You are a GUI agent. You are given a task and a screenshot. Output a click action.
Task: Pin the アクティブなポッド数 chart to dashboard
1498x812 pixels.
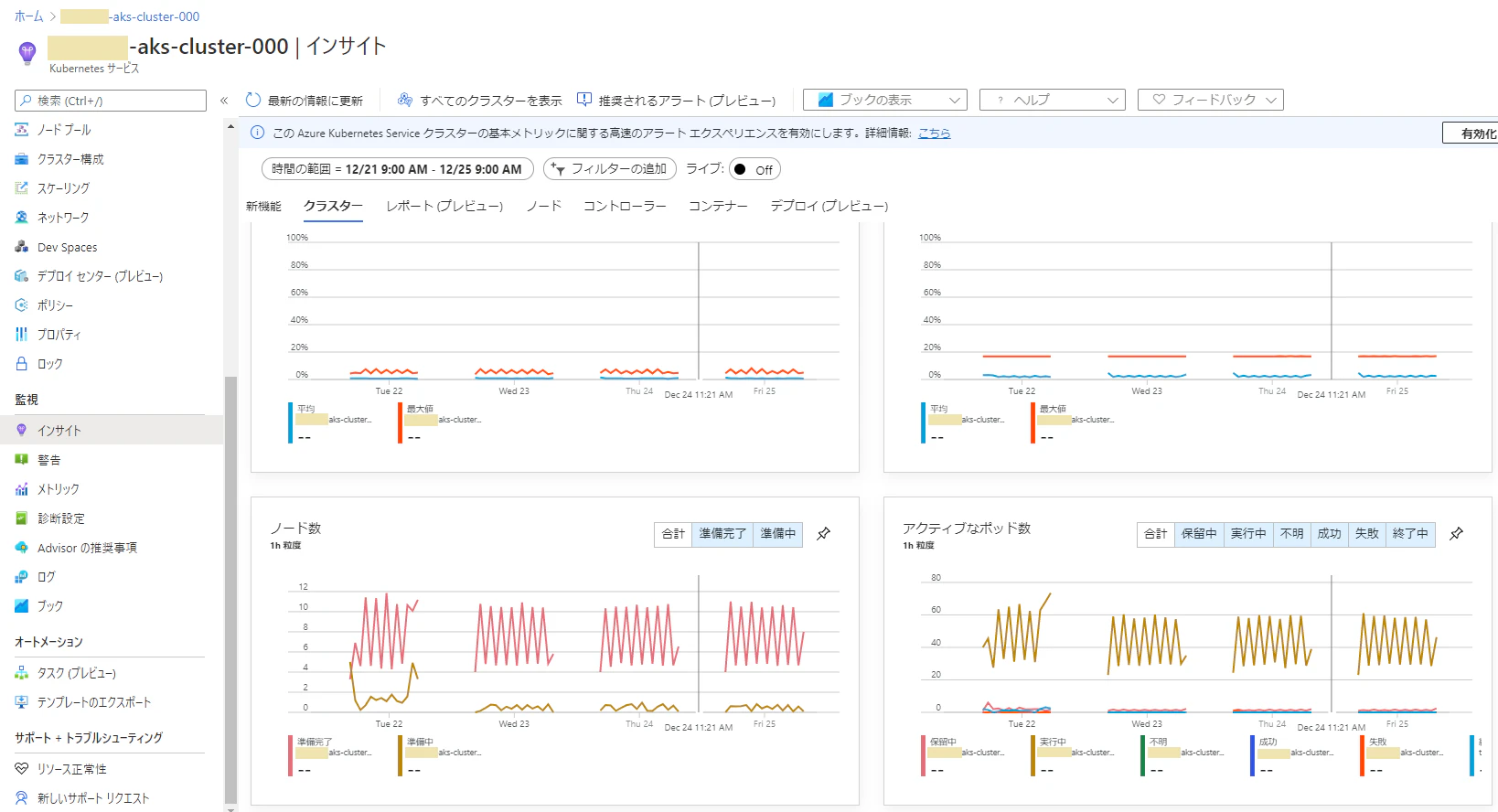pos(1457,534)
